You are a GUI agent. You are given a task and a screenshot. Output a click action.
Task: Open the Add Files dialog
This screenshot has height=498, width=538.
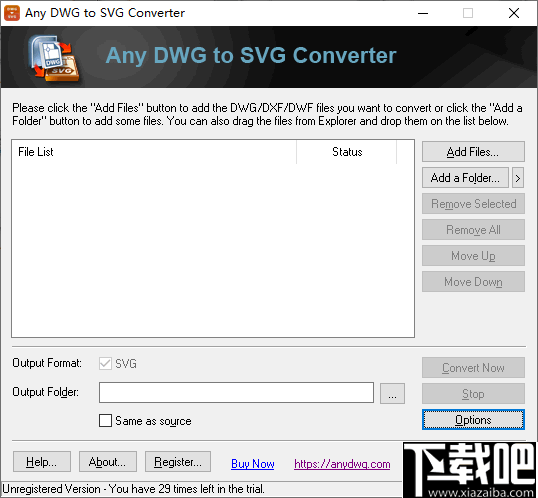pyautogui.click(x=473, y=152)
